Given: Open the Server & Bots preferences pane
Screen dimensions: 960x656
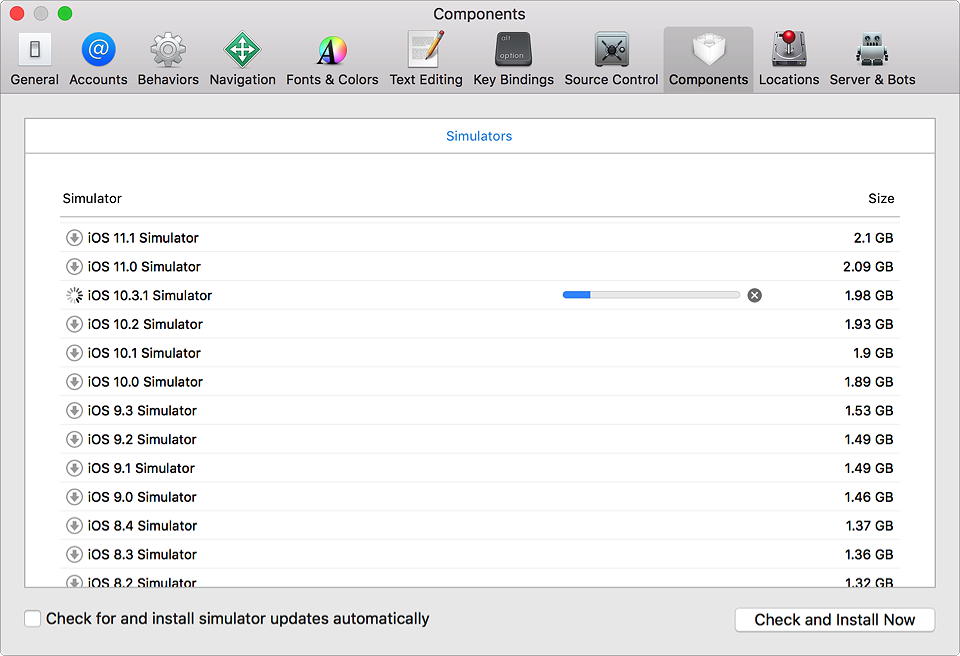Looking at the screenshot, I should point(872,59).
